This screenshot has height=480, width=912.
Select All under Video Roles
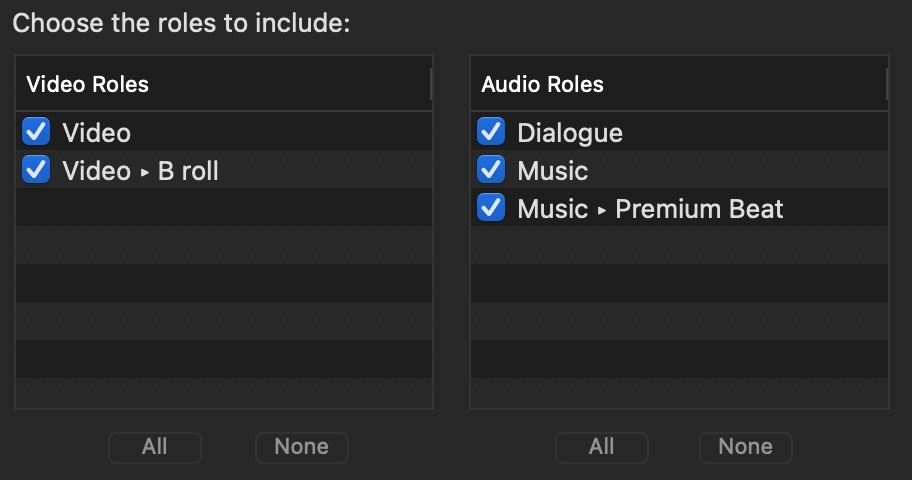[155, 447]
